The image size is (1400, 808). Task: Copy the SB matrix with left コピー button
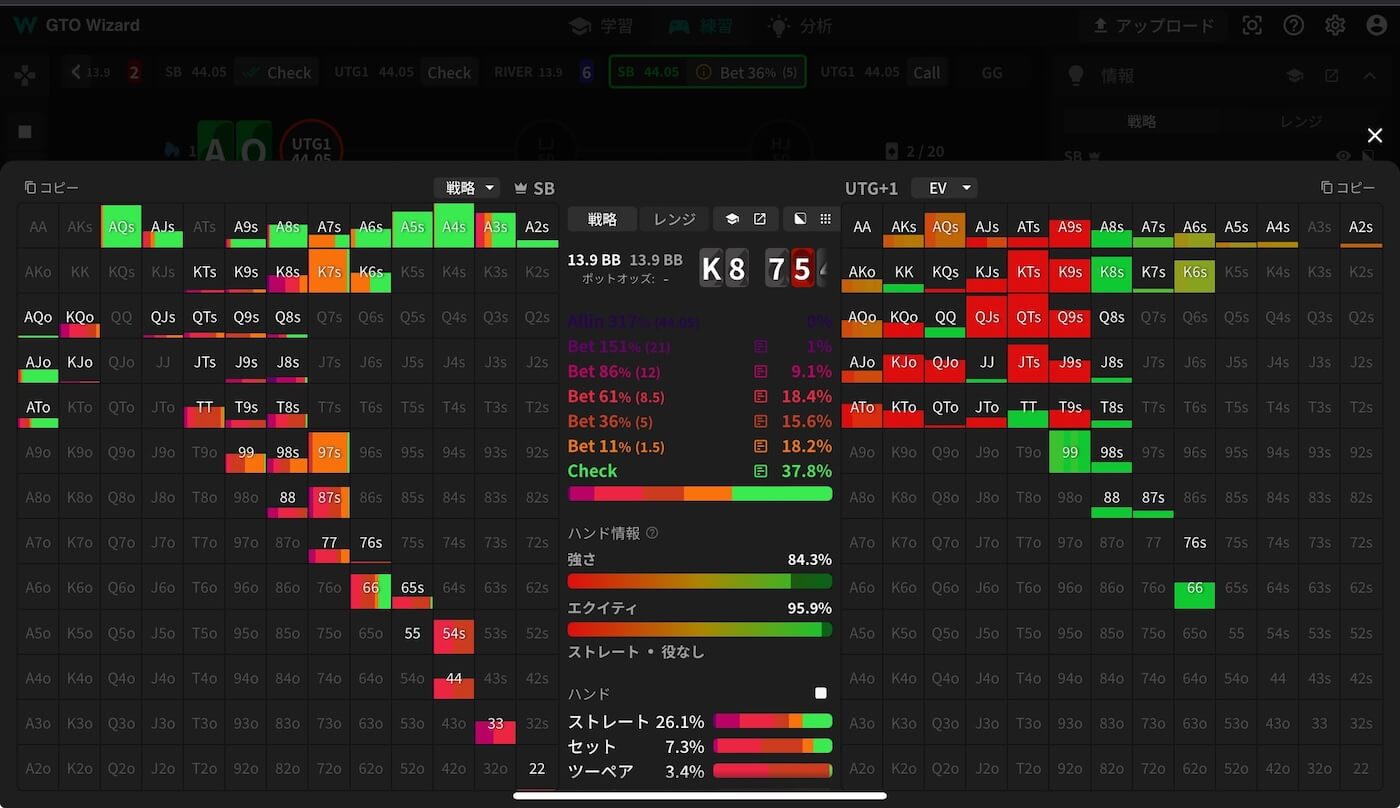tap(51, 188)
